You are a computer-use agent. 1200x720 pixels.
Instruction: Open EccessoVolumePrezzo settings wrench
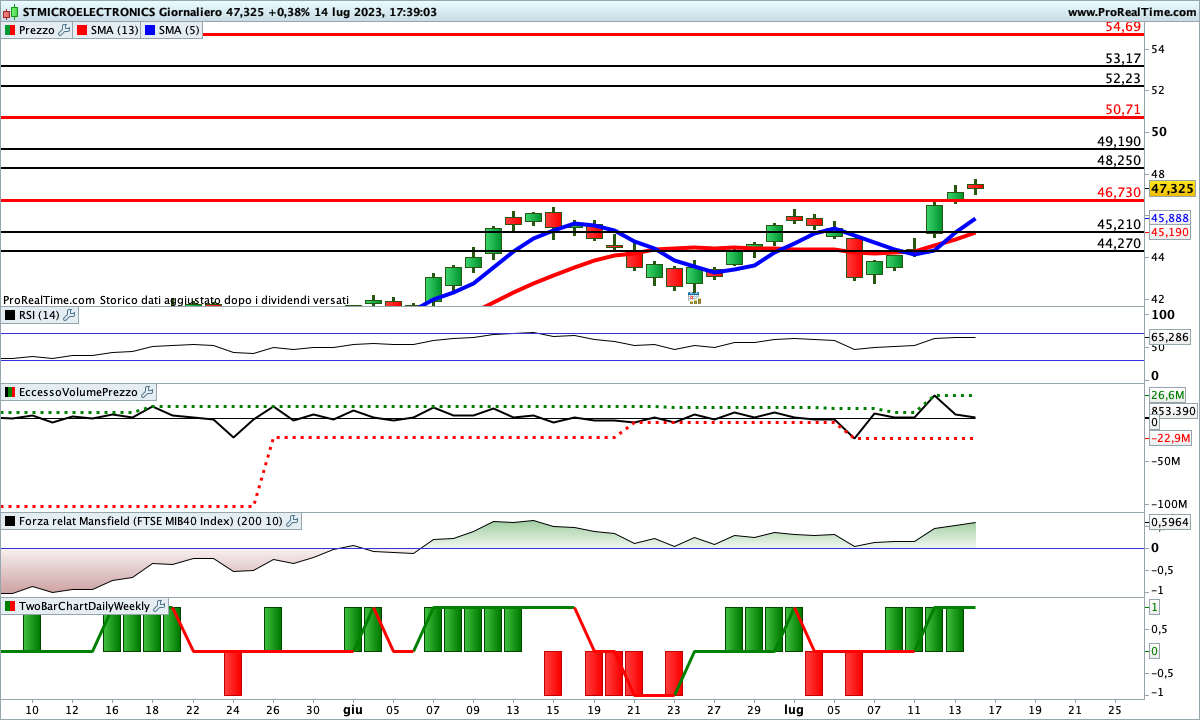pyautogui.click(x=146, y=392)
